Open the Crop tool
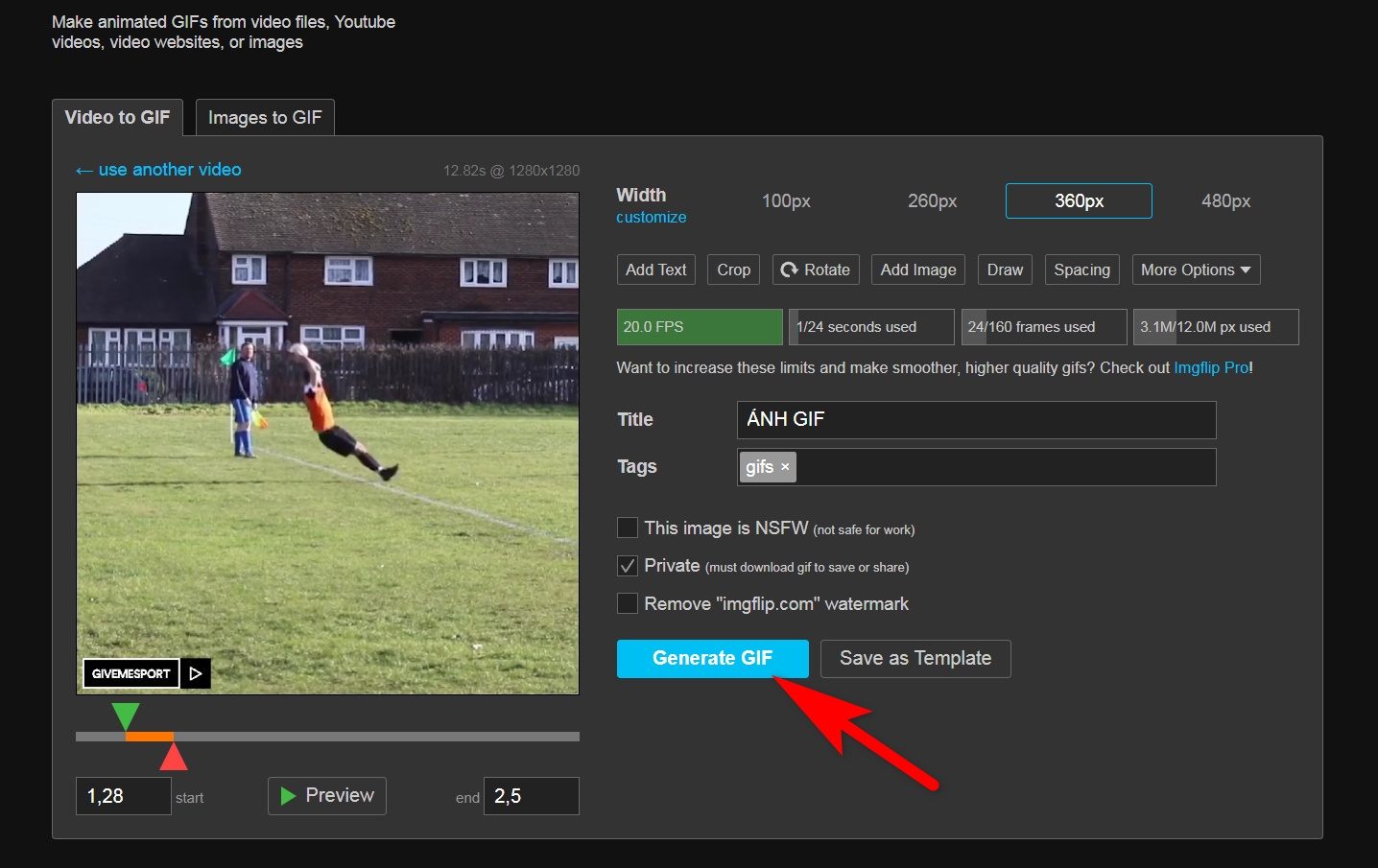Screen dimensions: 1378x868 (734, 270)
